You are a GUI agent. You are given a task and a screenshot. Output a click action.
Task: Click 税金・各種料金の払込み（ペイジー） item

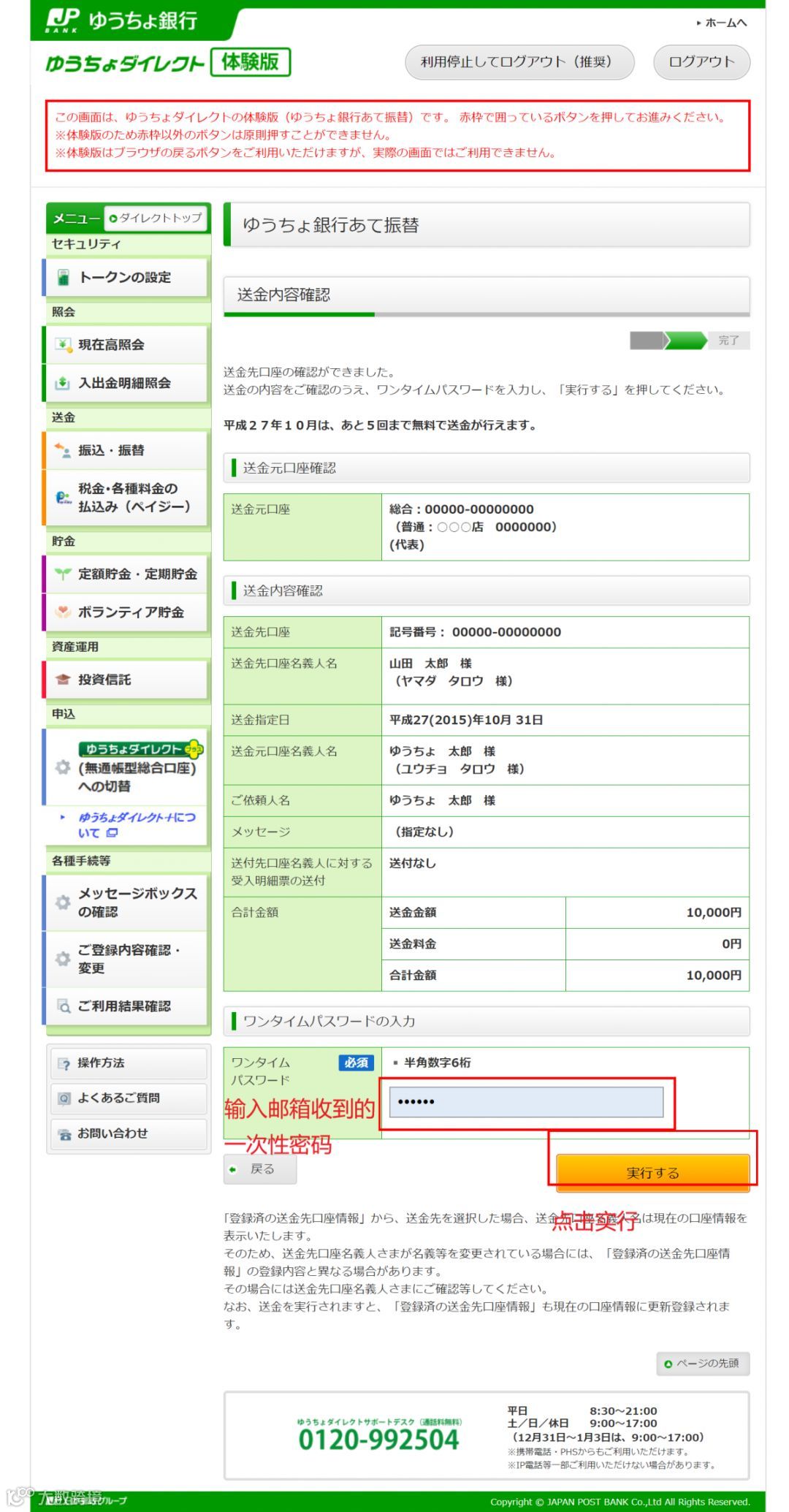point(126,498)
